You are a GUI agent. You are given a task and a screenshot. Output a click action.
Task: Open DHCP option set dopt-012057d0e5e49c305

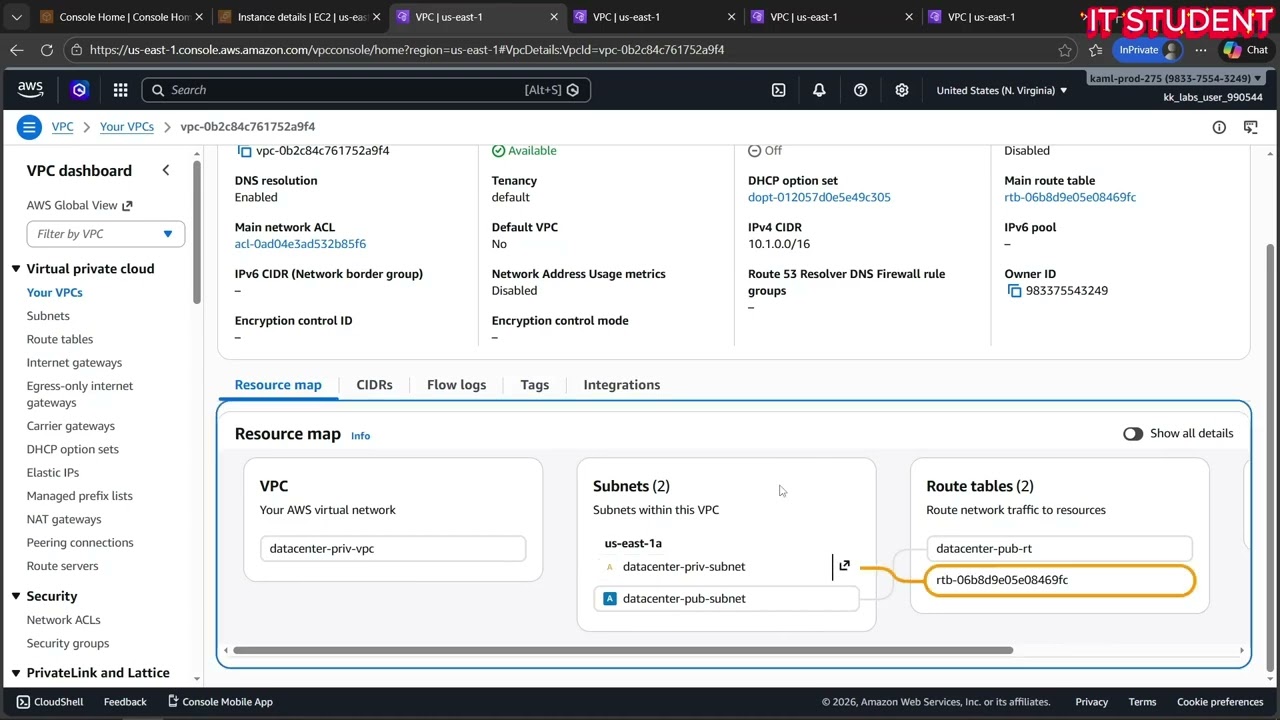pyautogui.click(x=819, y=197)
